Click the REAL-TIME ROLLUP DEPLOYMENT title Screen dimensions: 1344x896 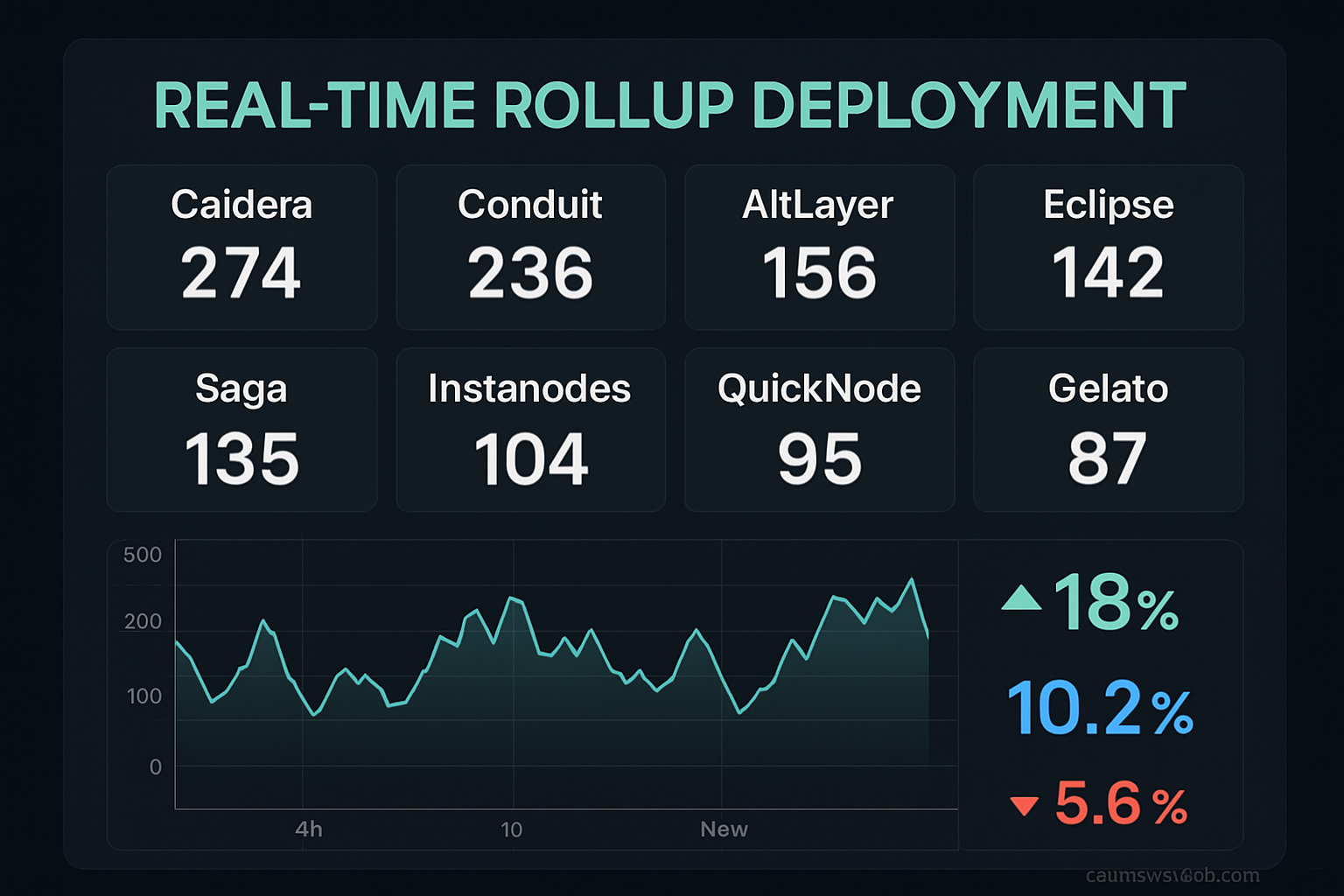pos(670,105)
